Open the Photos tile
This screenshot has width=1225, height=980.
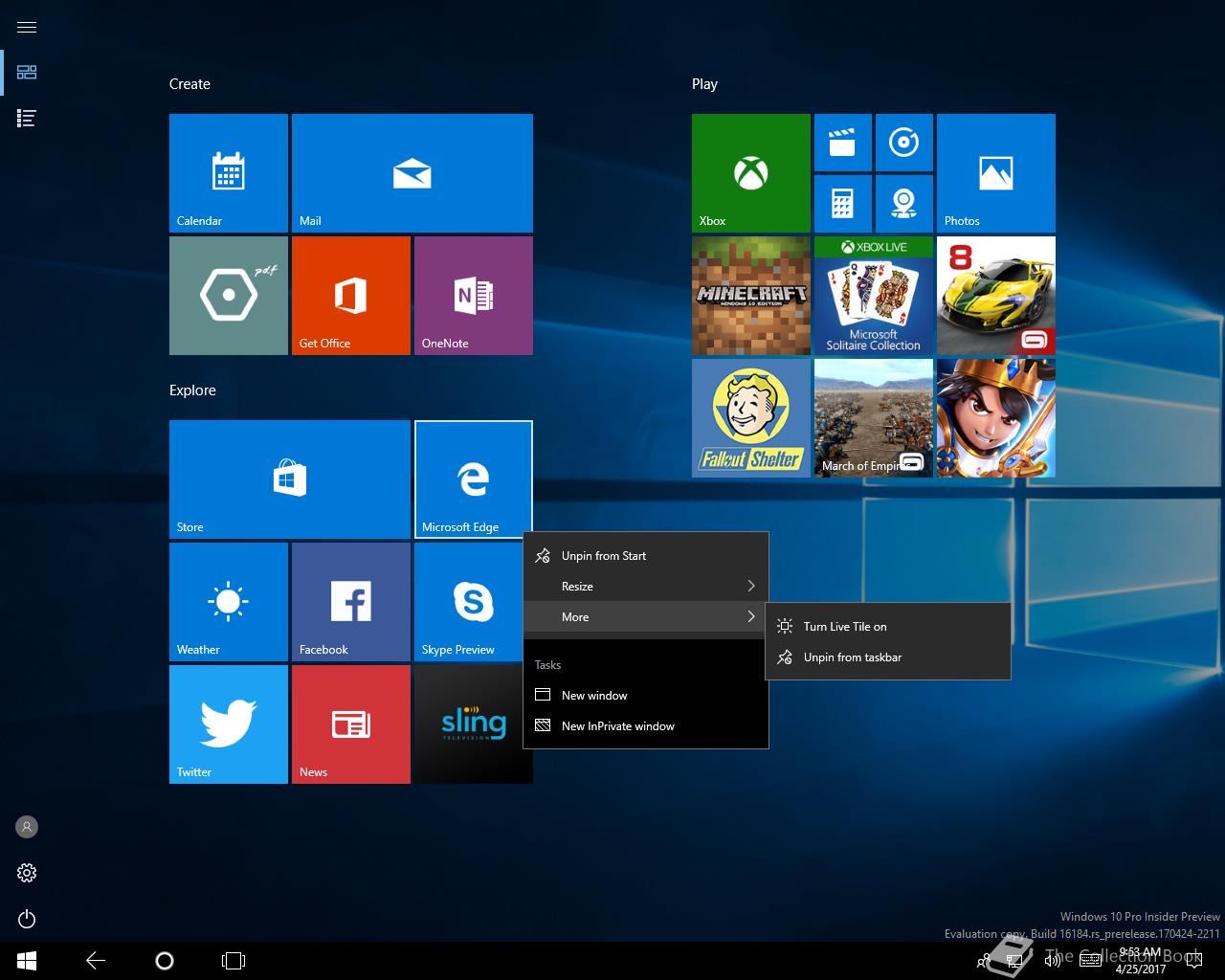click(x=996, y=173)
